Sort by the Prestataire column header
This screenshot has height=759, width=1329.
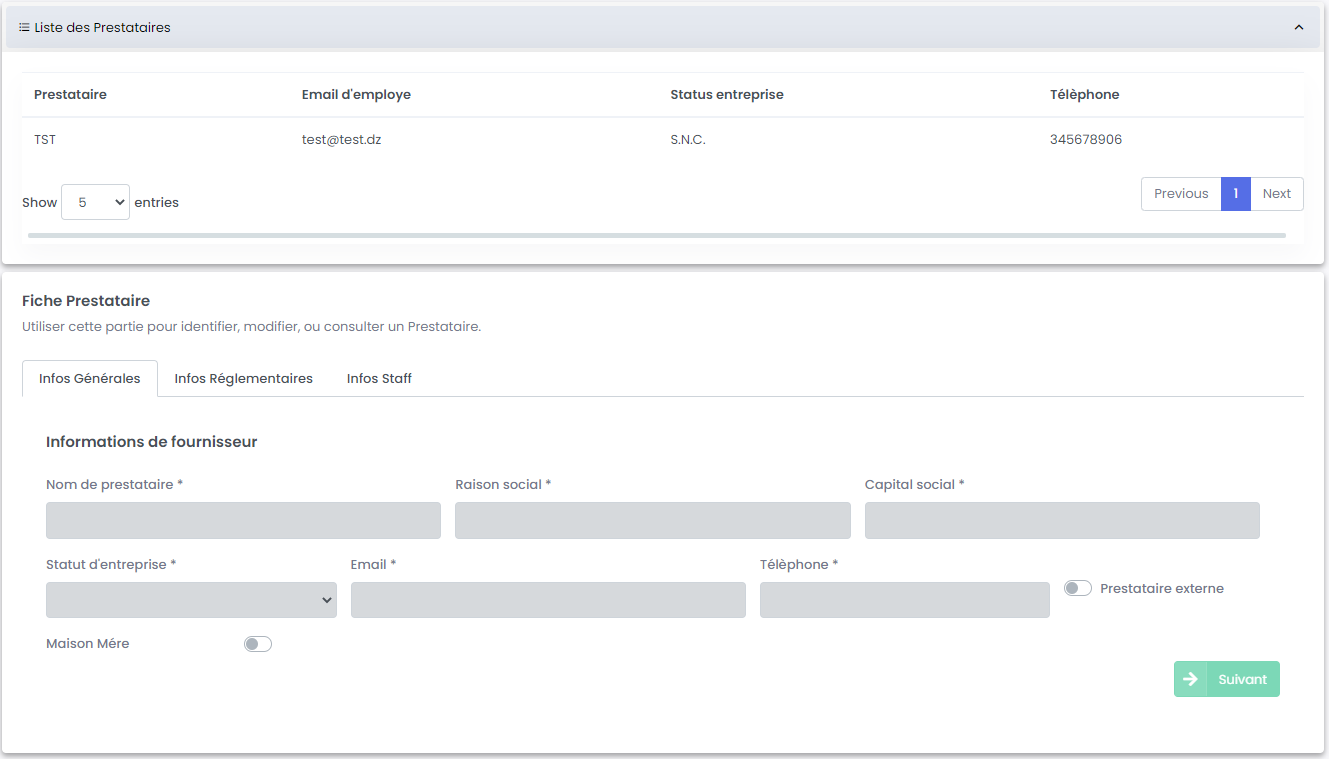coord(70,95)
